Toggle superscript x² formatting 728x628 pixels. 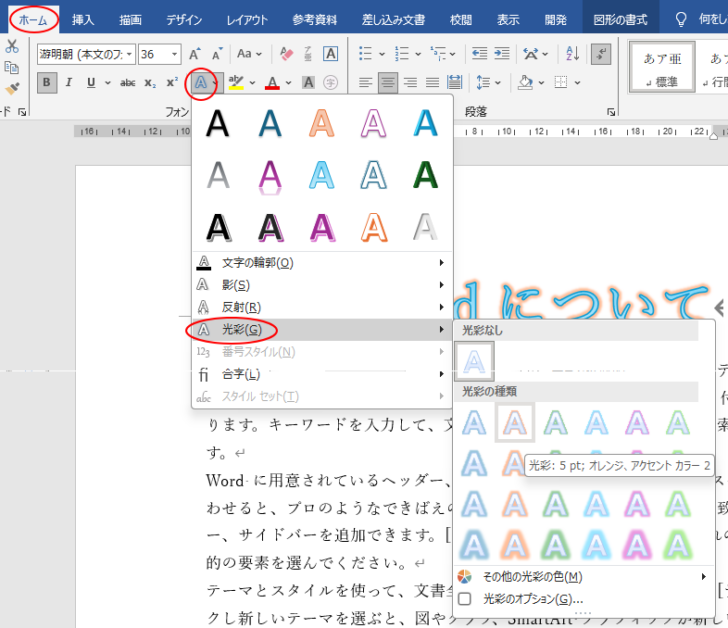172,83
